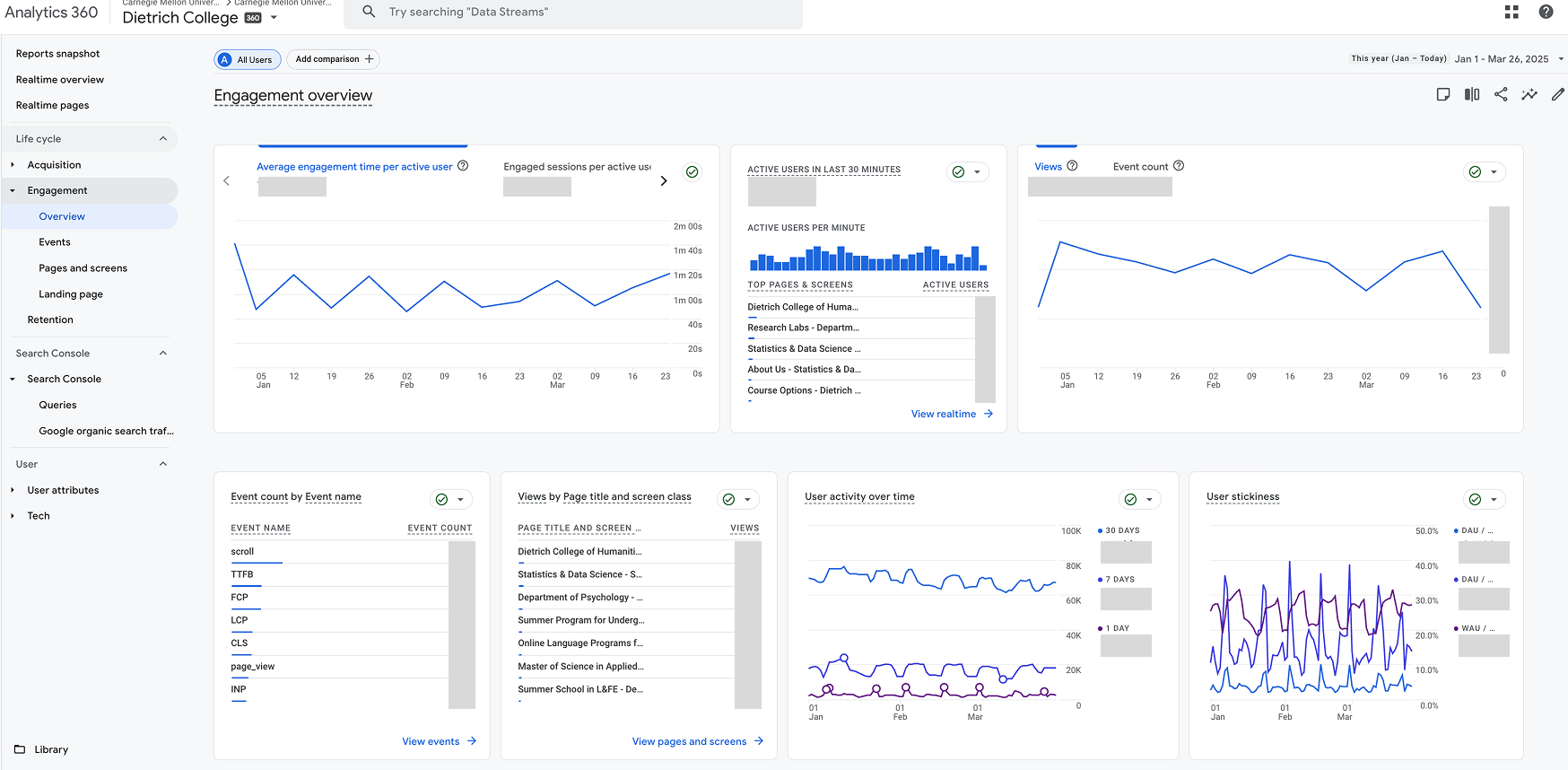Select the Views metric tab

tap(1048, 167)
